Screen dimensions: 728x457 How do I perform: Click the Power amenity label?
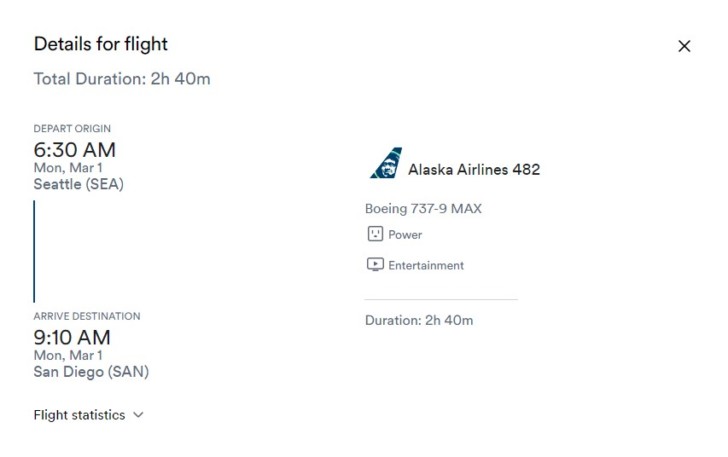[405, 235]
